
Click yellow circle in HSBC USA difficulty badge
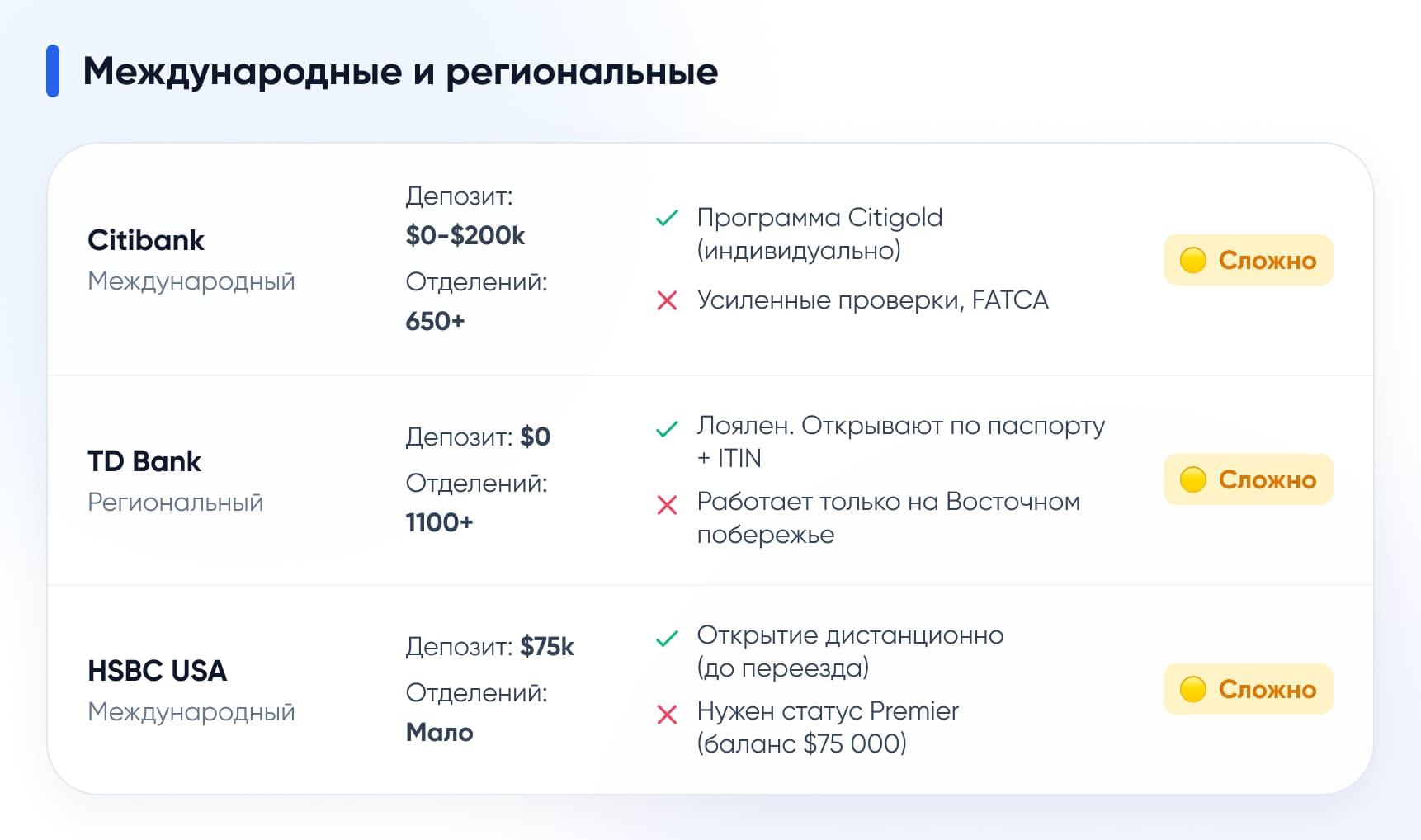pyautogui.click(x=1192, y=689)
